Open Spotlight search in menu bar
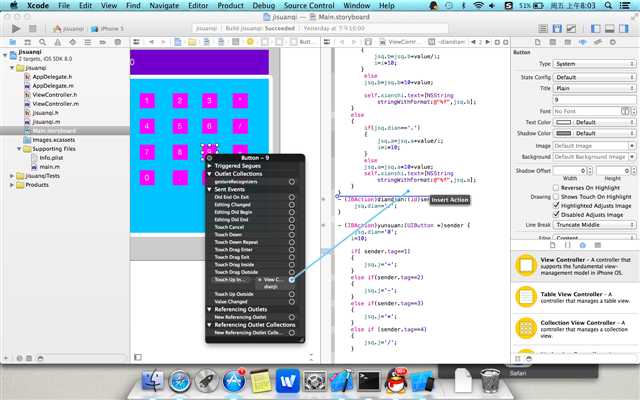 (x=608, y=5)
